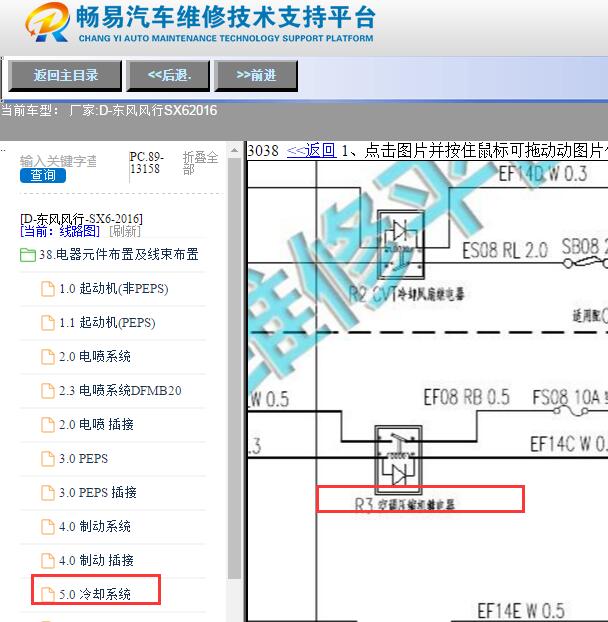Click the ES08 RL 2.0 wire label
The width and height of the screenshot is (608, 622).
[x=504, y=251]
